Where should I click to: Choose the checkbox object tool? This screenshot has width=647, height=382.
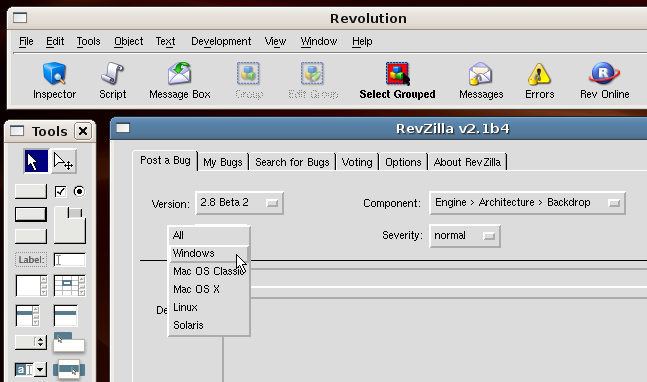coord(60,191)
